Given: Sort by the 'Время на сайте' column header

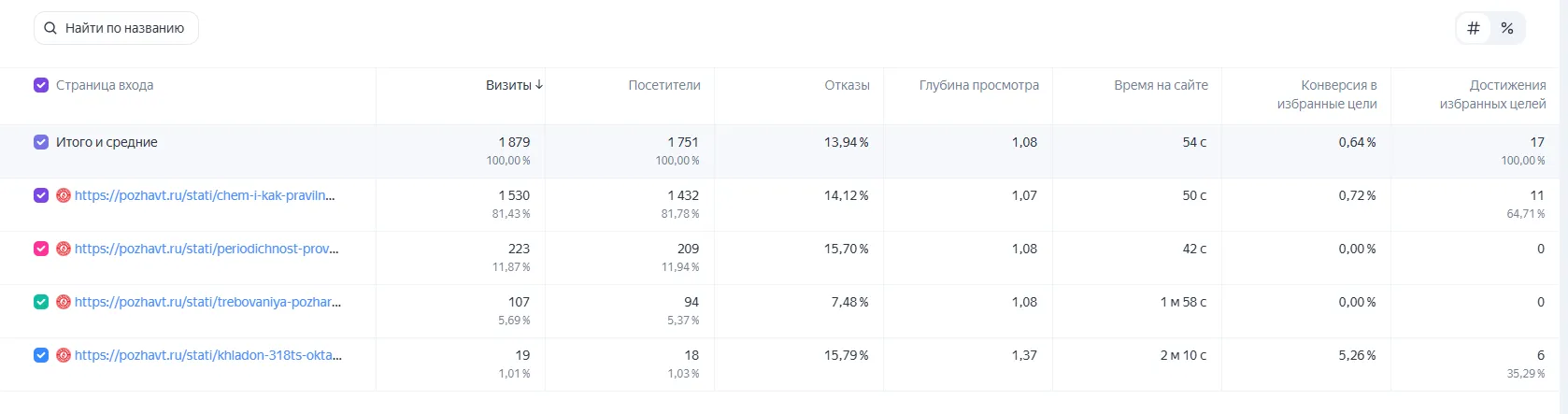Looking at the screenshot, I should pyautogui.click(x=1161, y=85).
